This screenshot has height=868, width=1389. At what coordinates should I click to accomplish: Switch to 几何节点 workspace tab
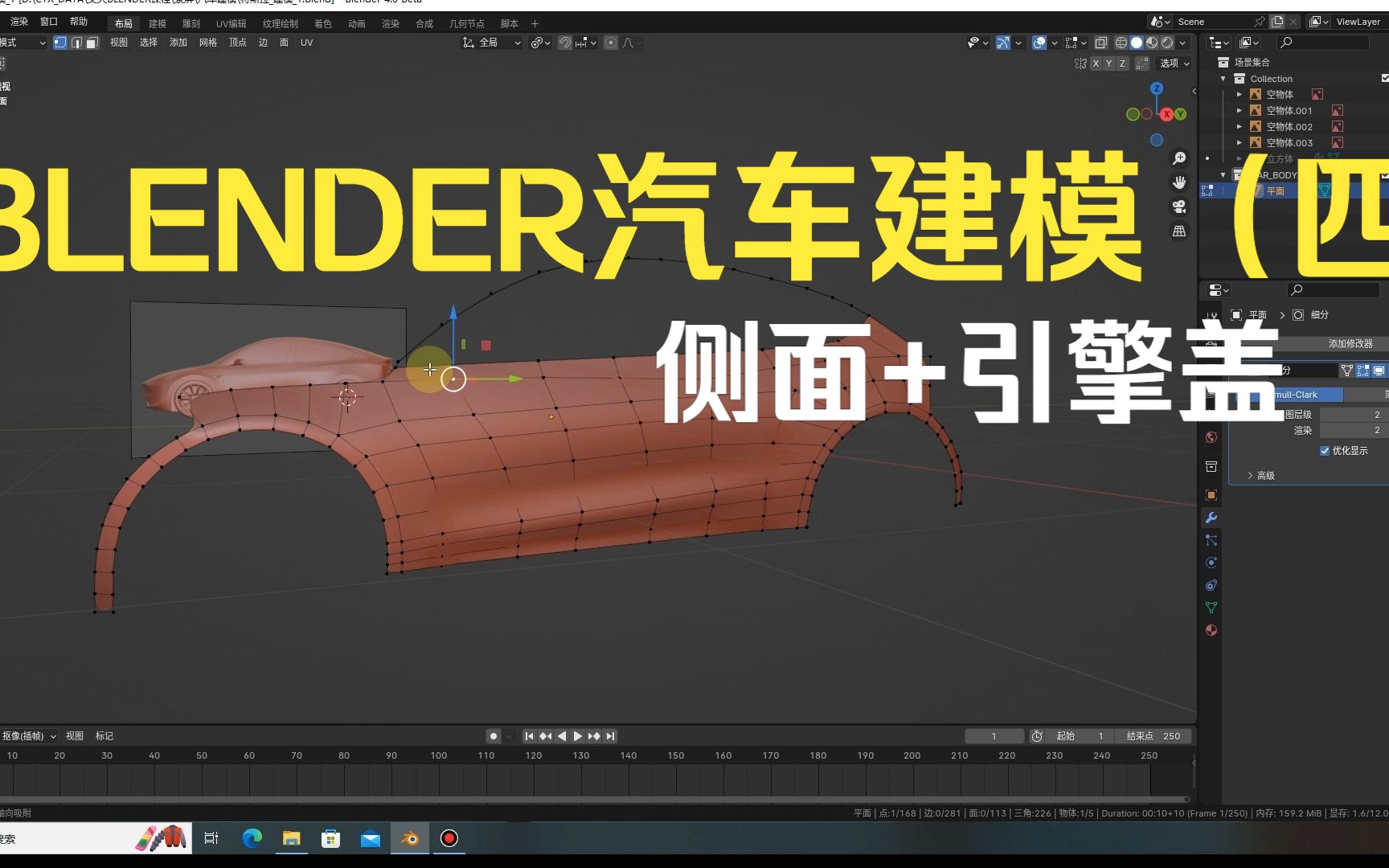coord(467,24)
